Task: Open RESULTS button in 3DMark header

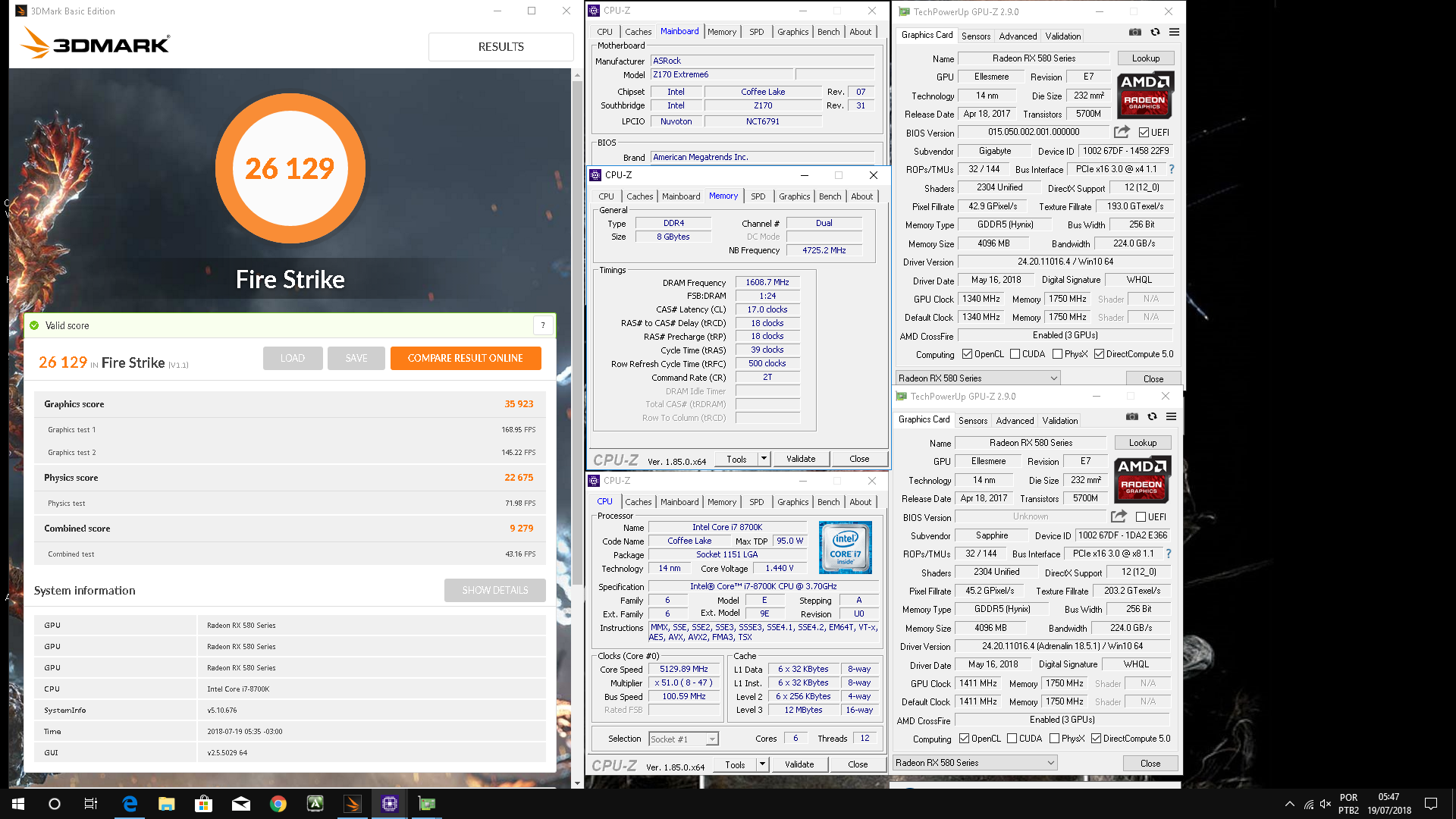Action: (500, 47)
